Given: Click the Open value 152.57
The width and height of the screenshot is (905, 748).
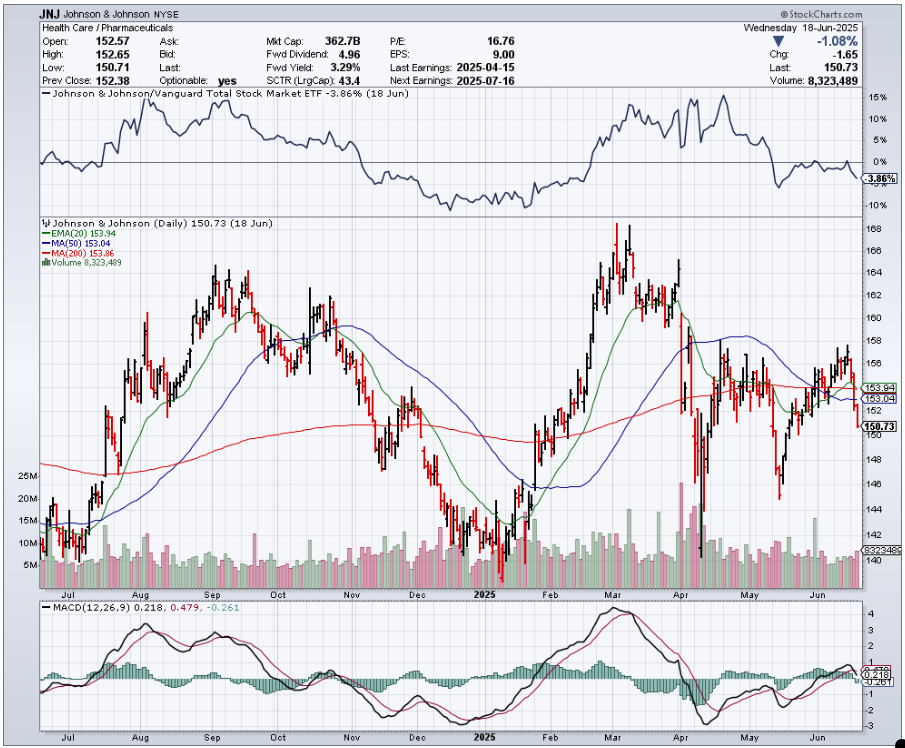Looking at the screenshot, I should tap(113, 41).
